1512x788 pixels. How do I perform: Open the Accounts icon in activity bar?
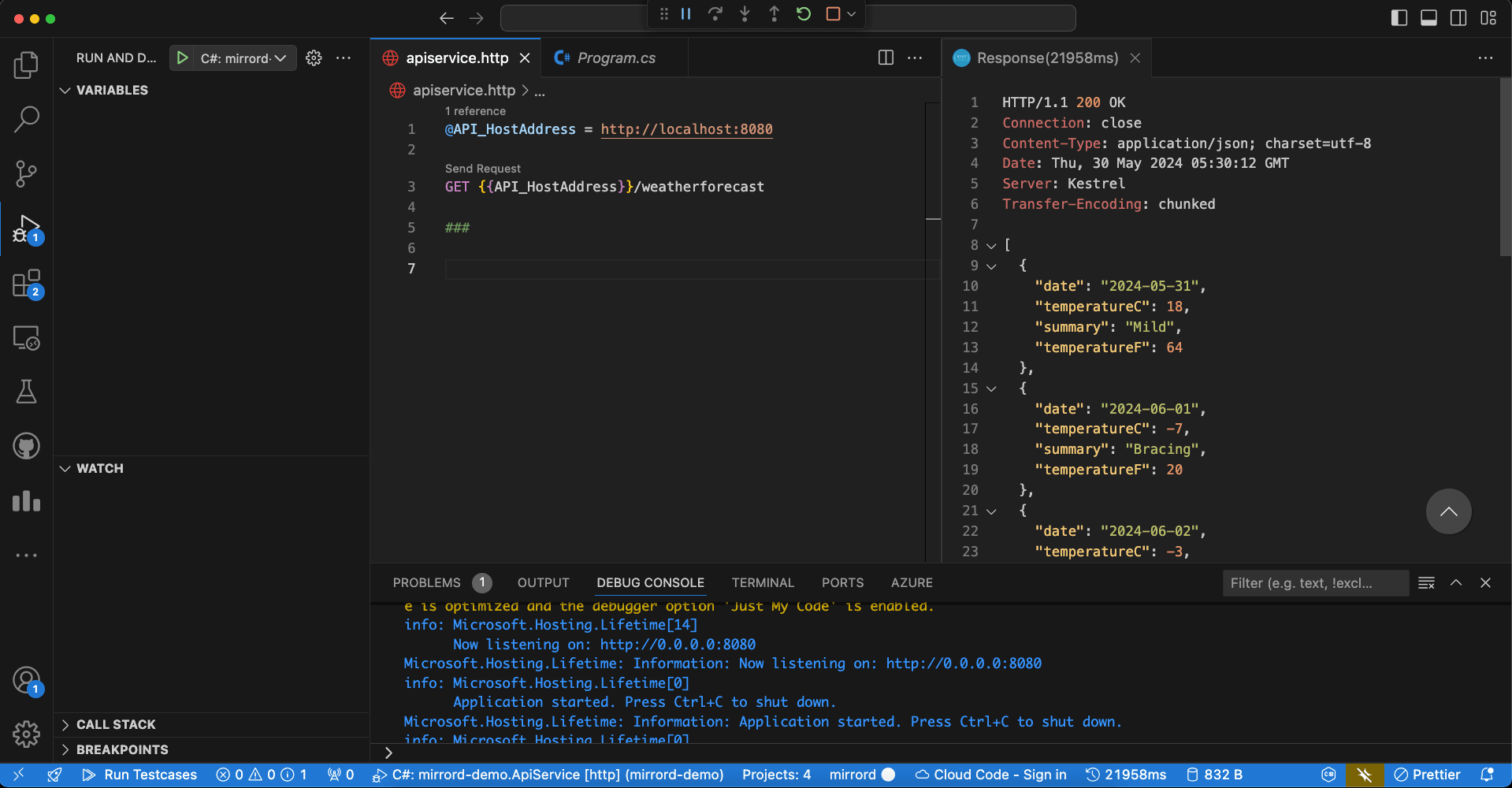pyautogui.click(x=26, y=680)
